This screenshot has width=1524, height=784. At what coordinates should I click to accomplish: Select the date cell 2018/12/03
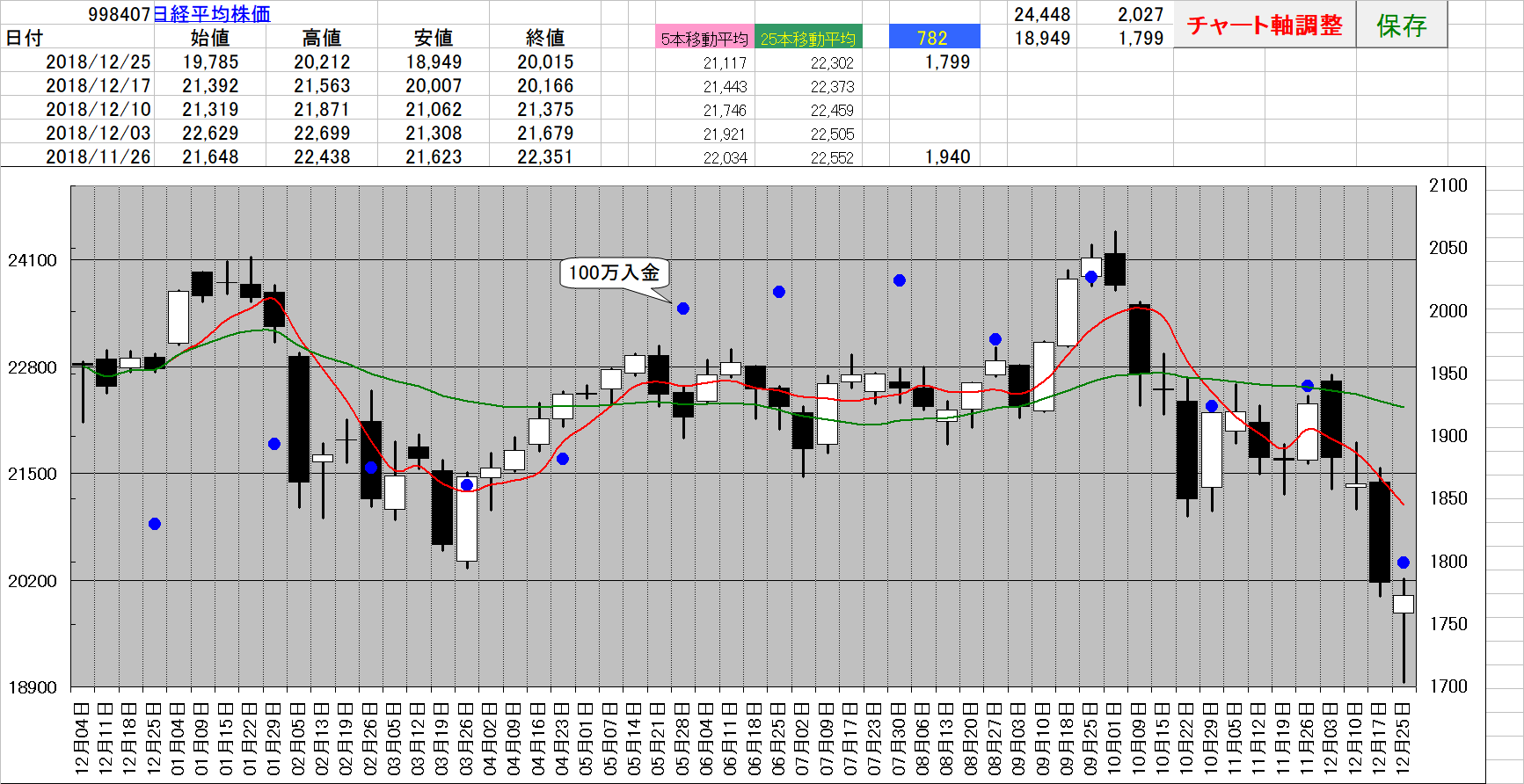(x=98, y=133)
